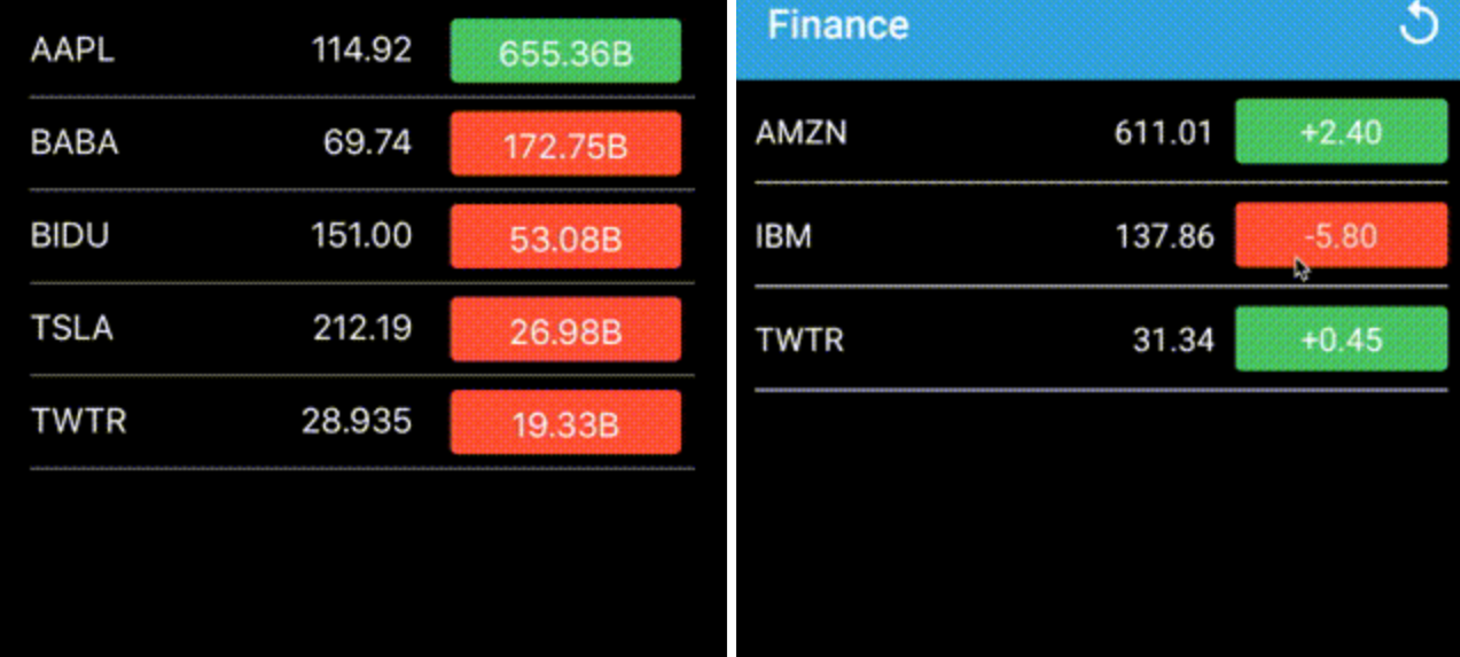
Task: Open the AMZN stock row
Action: click(x=1101, y=132)
